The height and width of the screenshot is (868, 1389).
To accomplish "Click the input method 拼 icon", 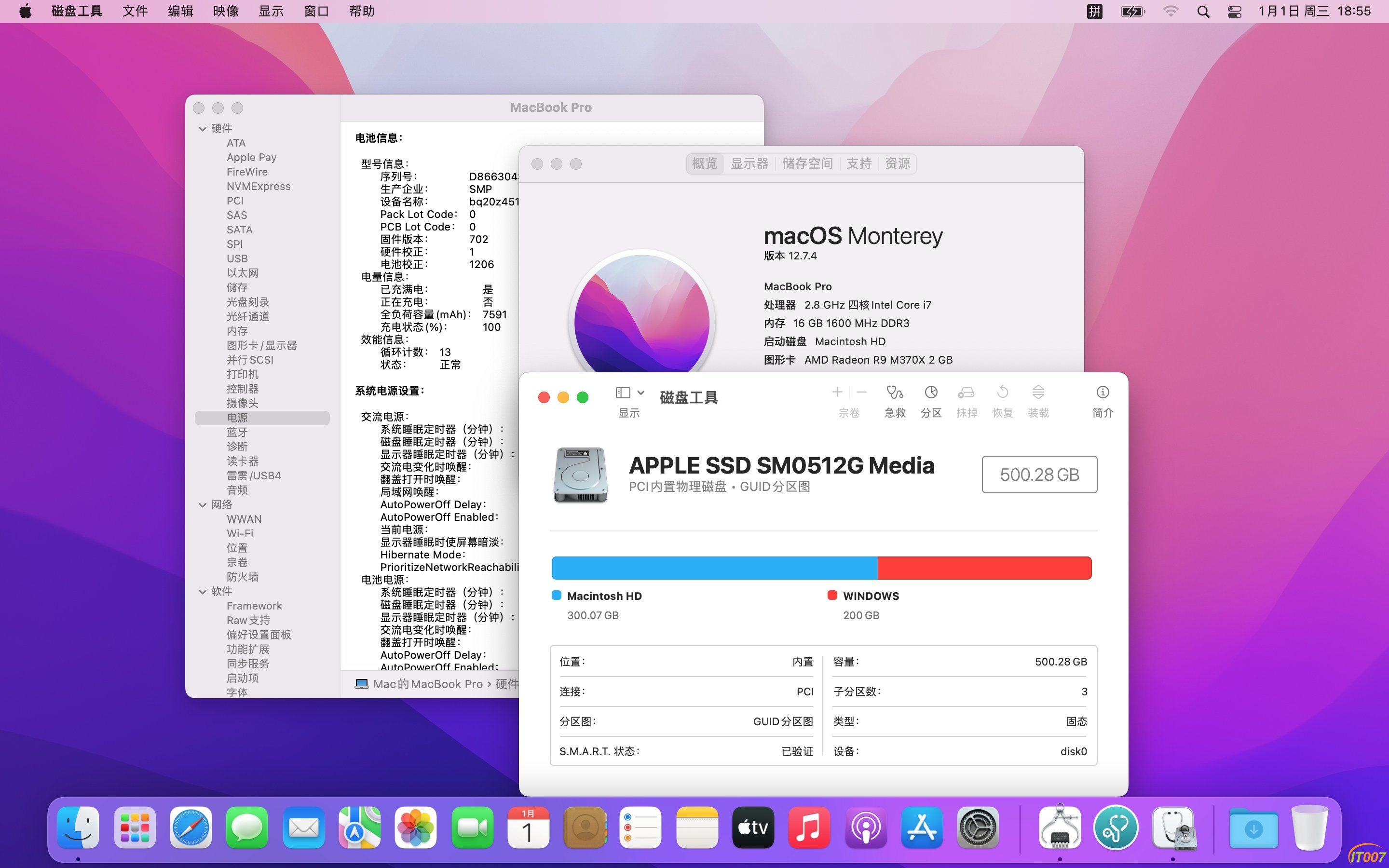I will (x=1094, y=12).
